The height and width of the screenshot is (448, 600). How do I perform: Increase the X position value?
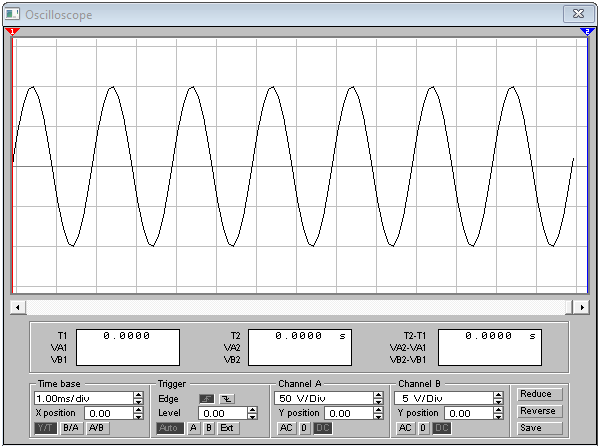(139, 410)
